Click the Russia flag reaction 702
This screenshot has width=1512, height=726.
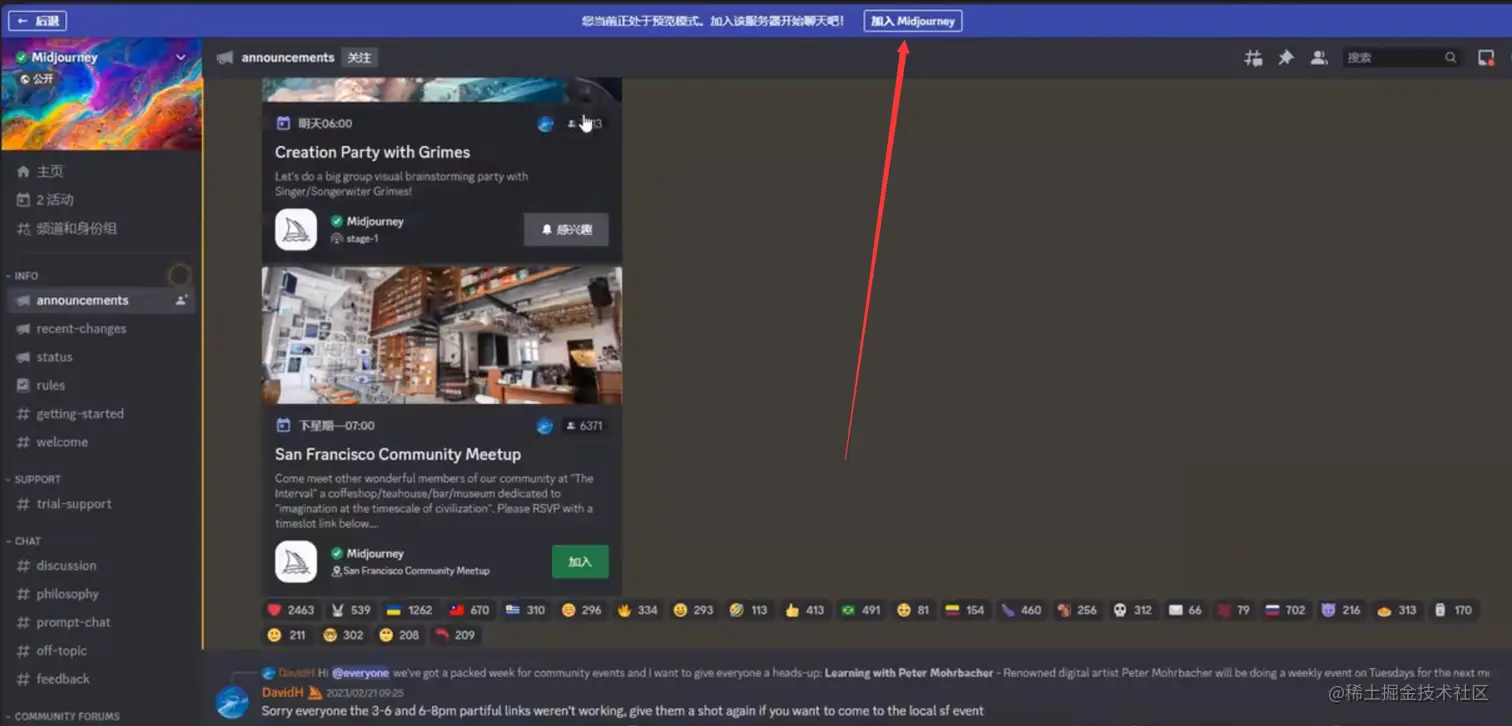tap(1284, 610)
